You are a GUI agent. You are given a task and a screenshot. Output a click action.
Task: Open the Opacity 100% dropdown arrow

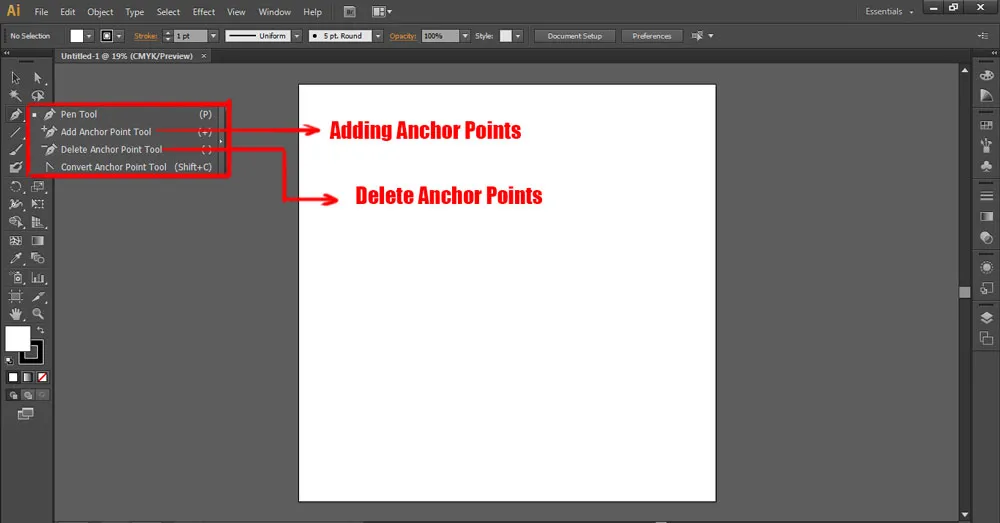coord(465,36)
